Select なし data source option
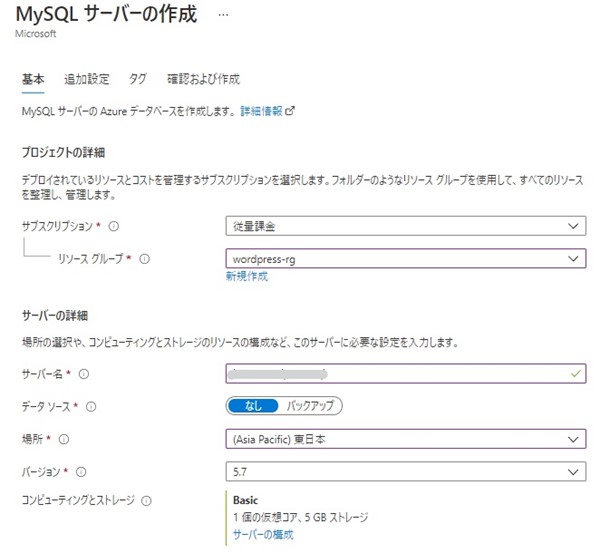This screenshot has width=600, height=553. click(254, 406)
